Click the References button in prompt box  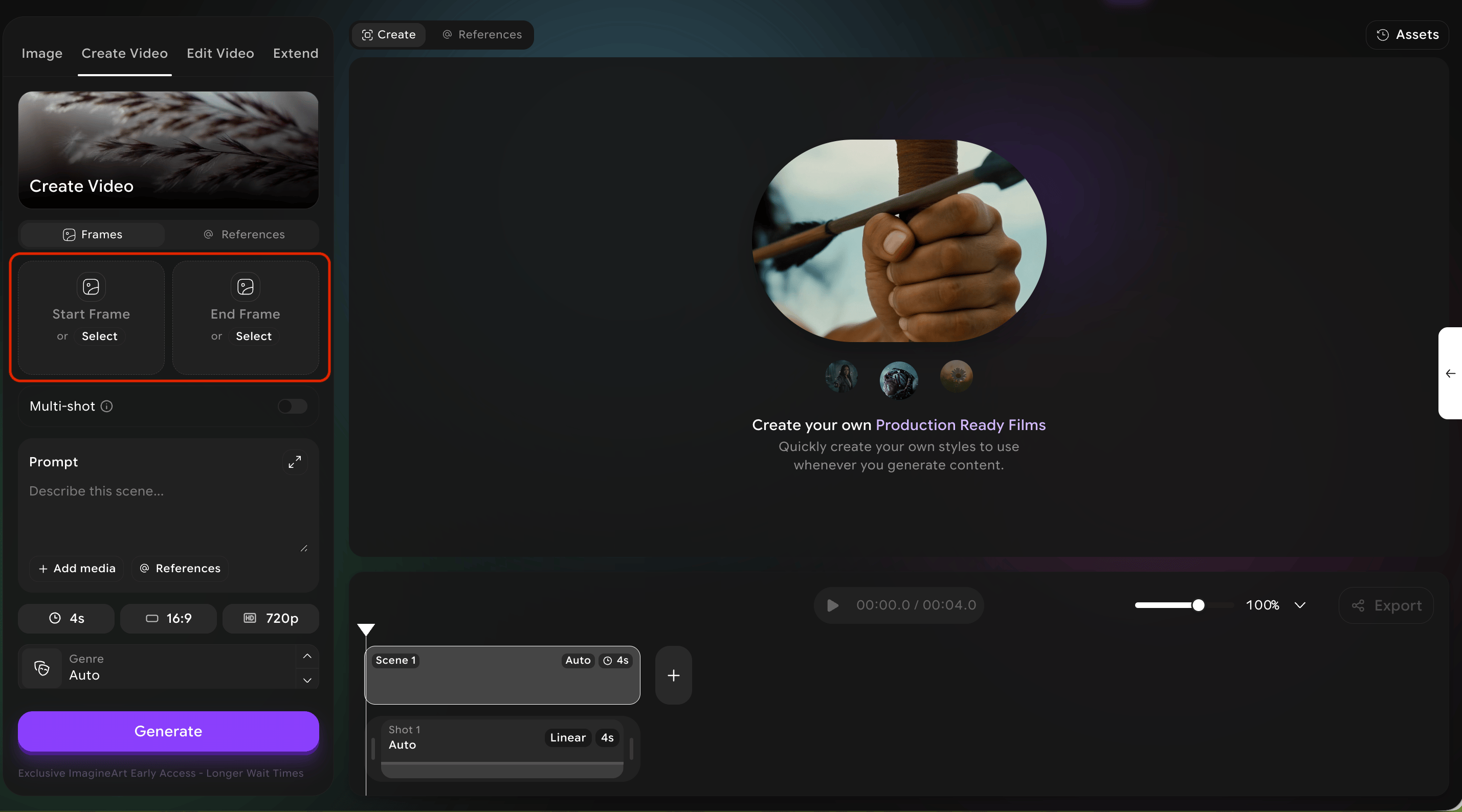180,569
